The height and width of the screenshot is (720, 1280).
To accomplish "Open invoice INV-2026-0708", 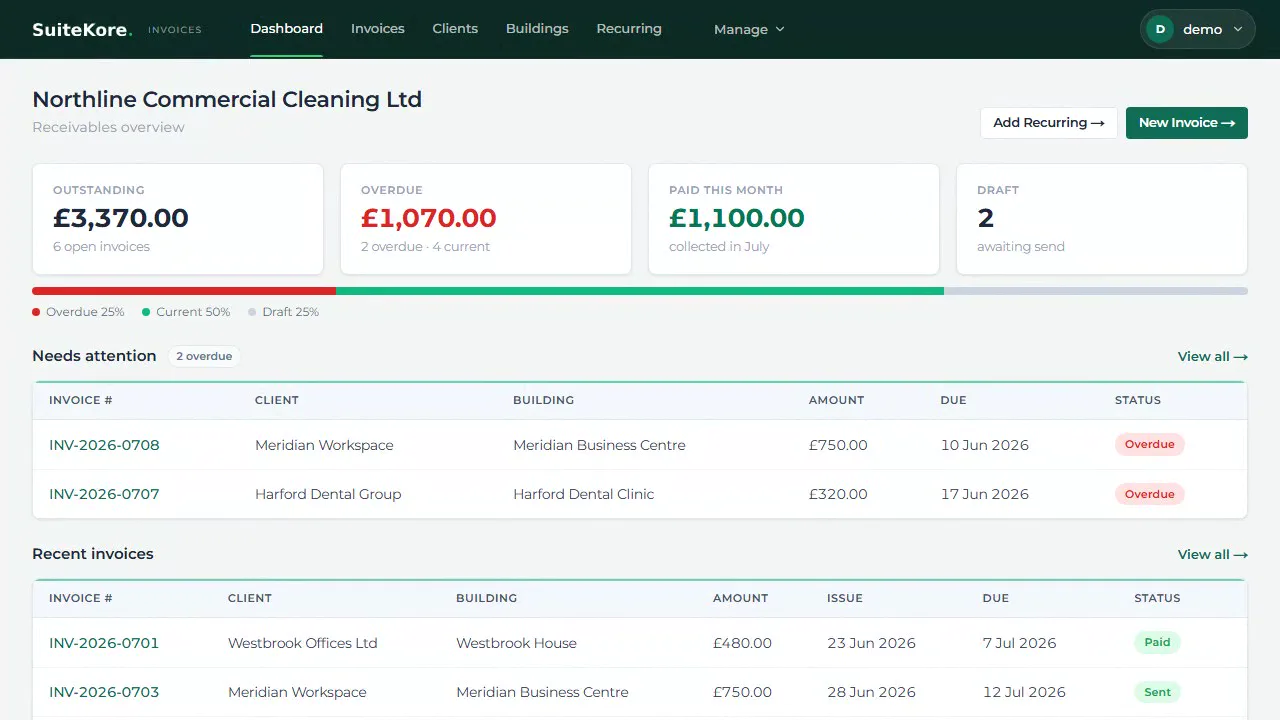I will 104,445.
